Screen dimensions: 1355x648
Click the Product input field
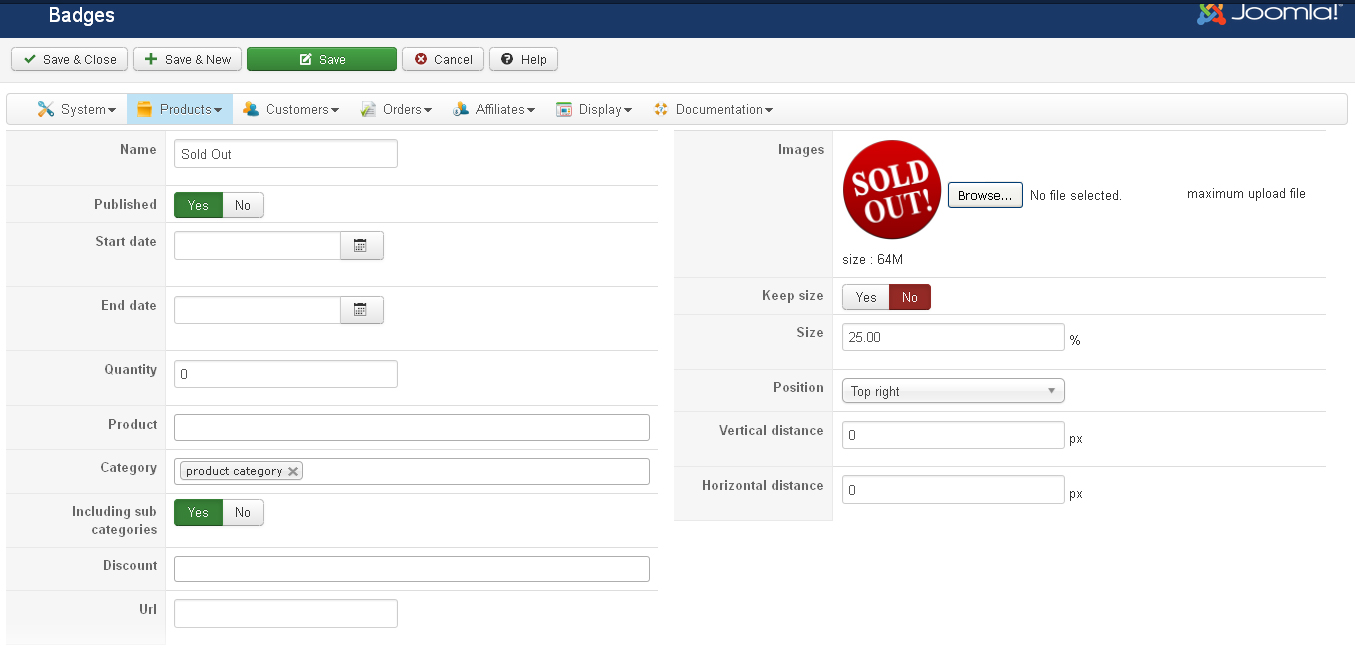(412, 427)
